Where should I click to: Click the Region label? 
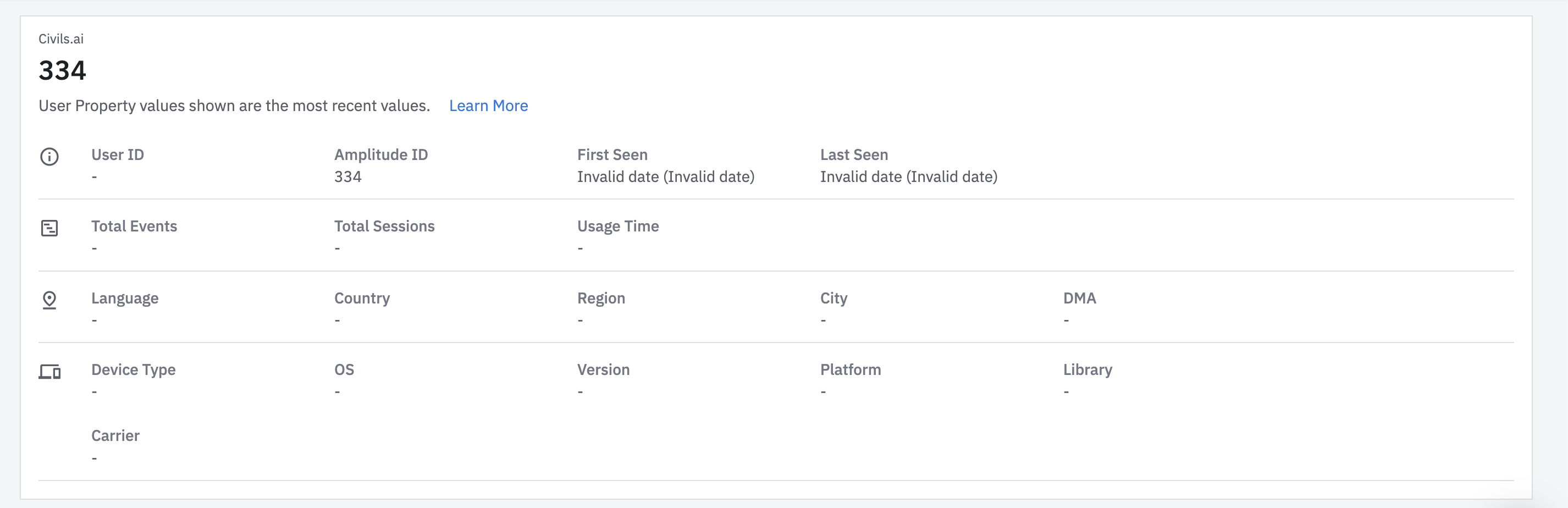601,298
